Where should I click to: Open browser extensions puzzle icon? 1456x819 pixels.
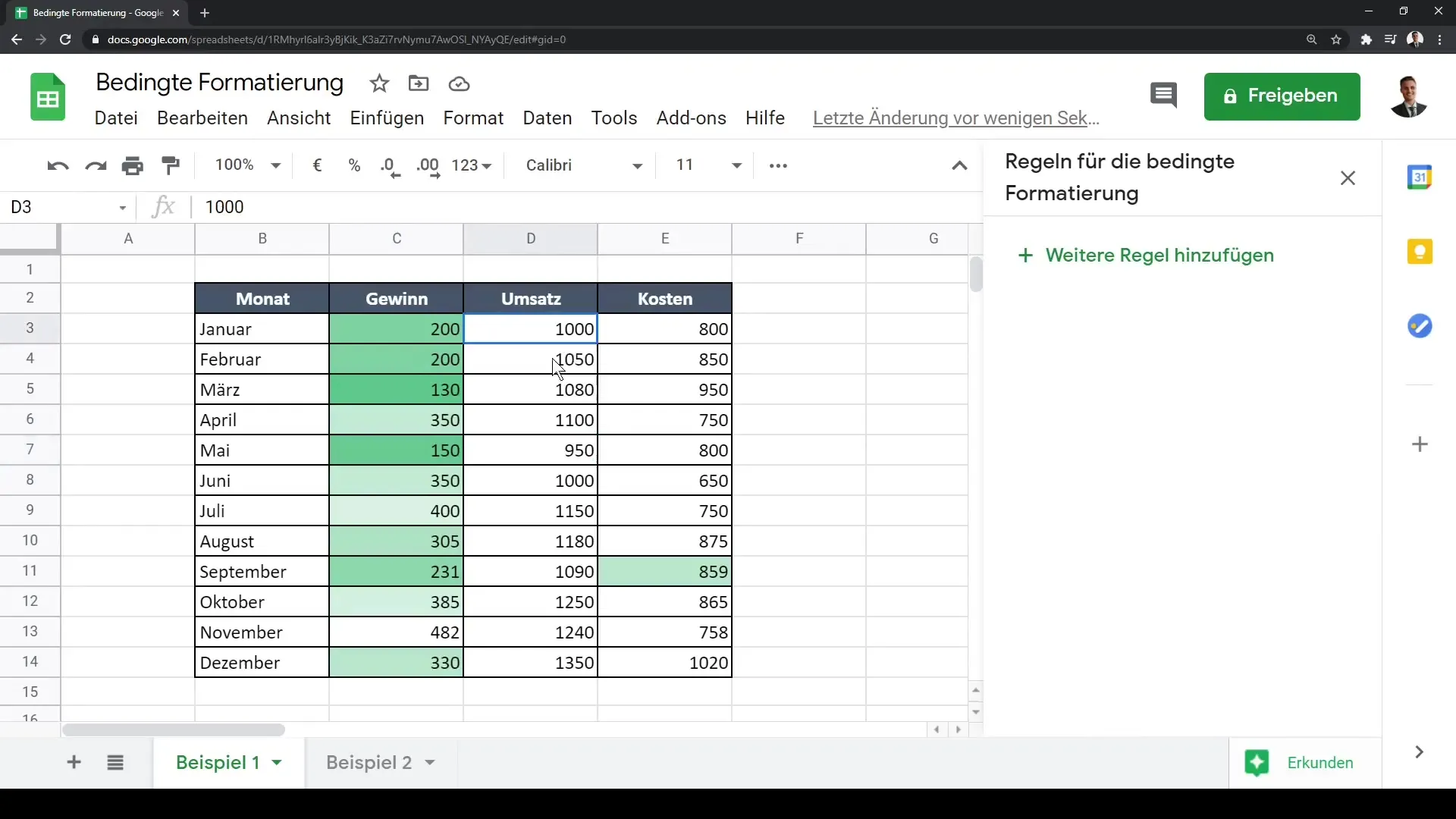tap(1366, 39)
